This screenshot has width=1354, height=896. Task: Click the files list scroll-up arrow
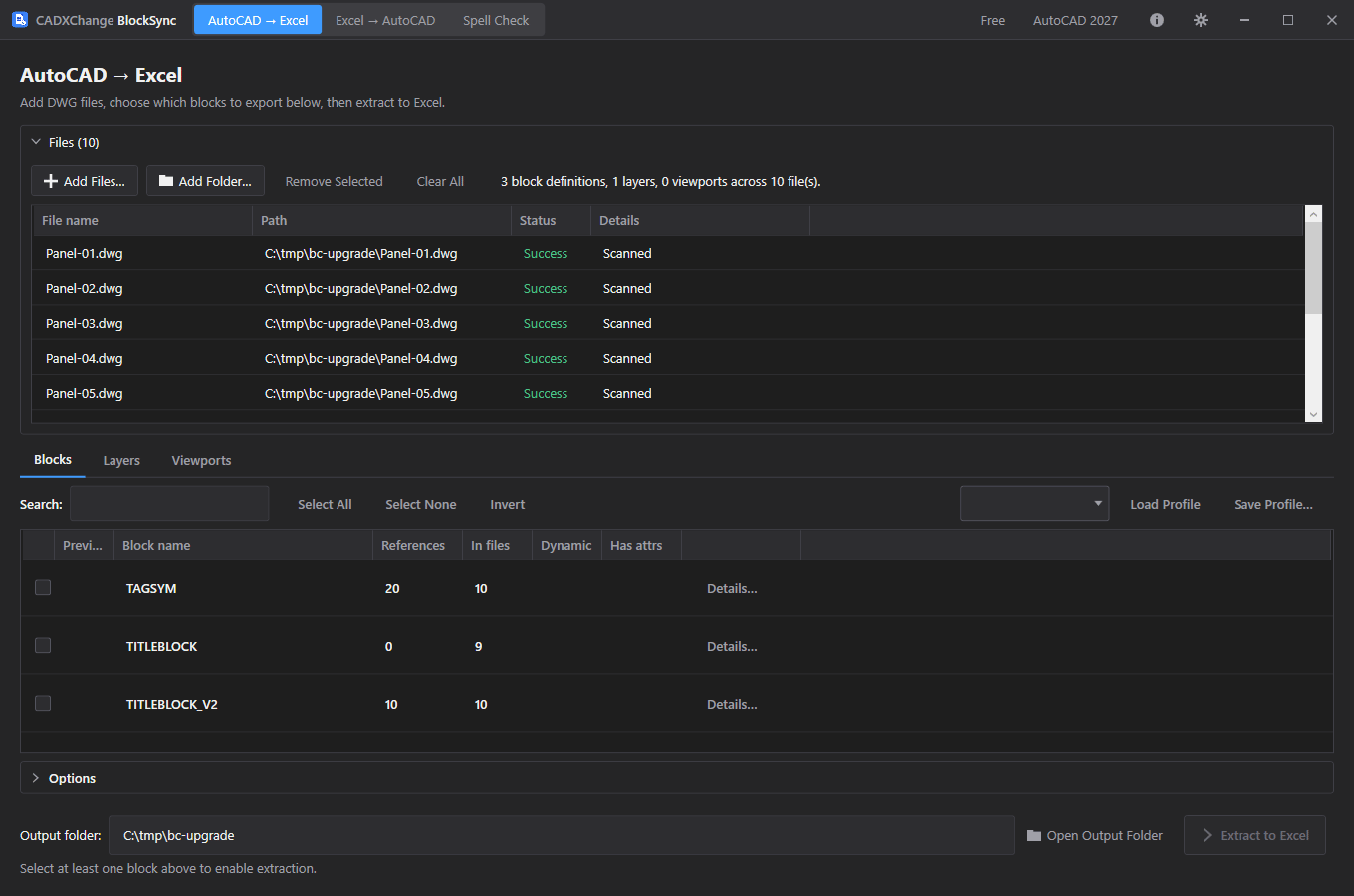pyautogui.click(x=1313, y=214)
